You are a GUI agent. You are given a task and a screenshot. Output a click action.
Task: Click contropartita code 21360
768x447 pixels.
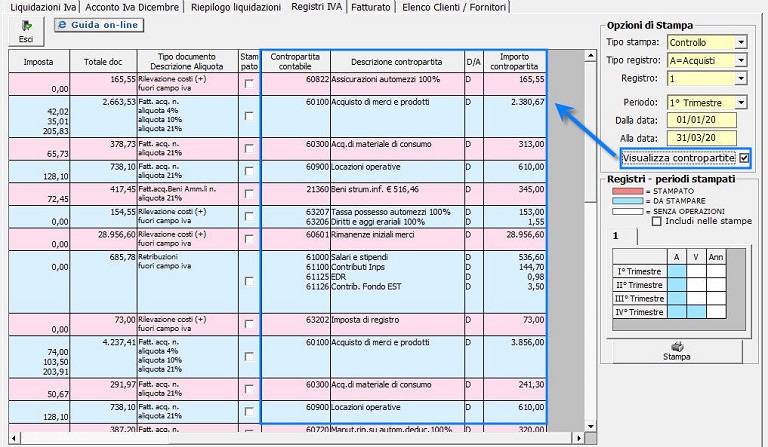[x=317, y=189]
